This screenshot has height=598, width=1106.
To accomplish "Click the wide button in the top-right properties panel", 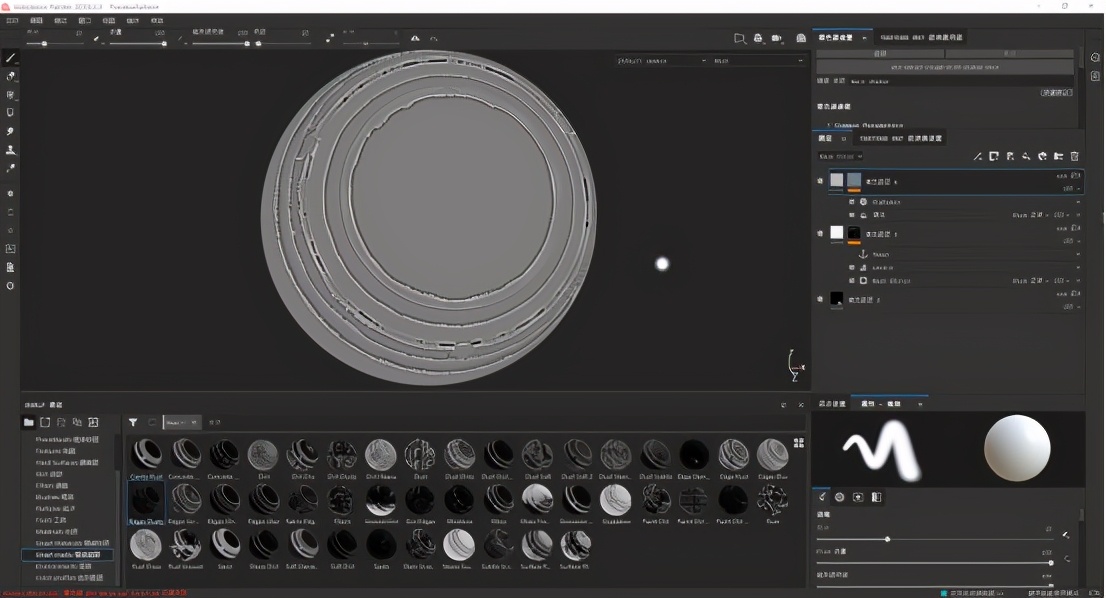I will [944, 68].
